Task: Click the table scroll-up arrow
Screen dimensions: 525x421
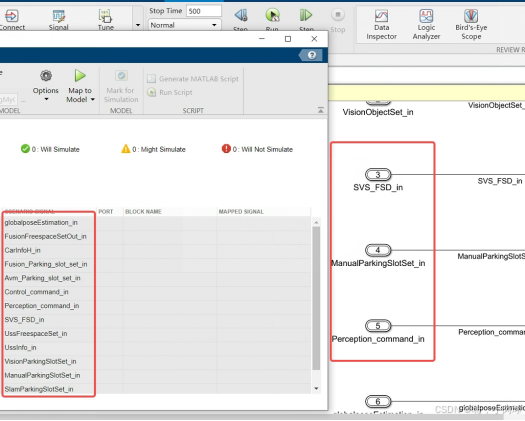Action: [316, 222]
